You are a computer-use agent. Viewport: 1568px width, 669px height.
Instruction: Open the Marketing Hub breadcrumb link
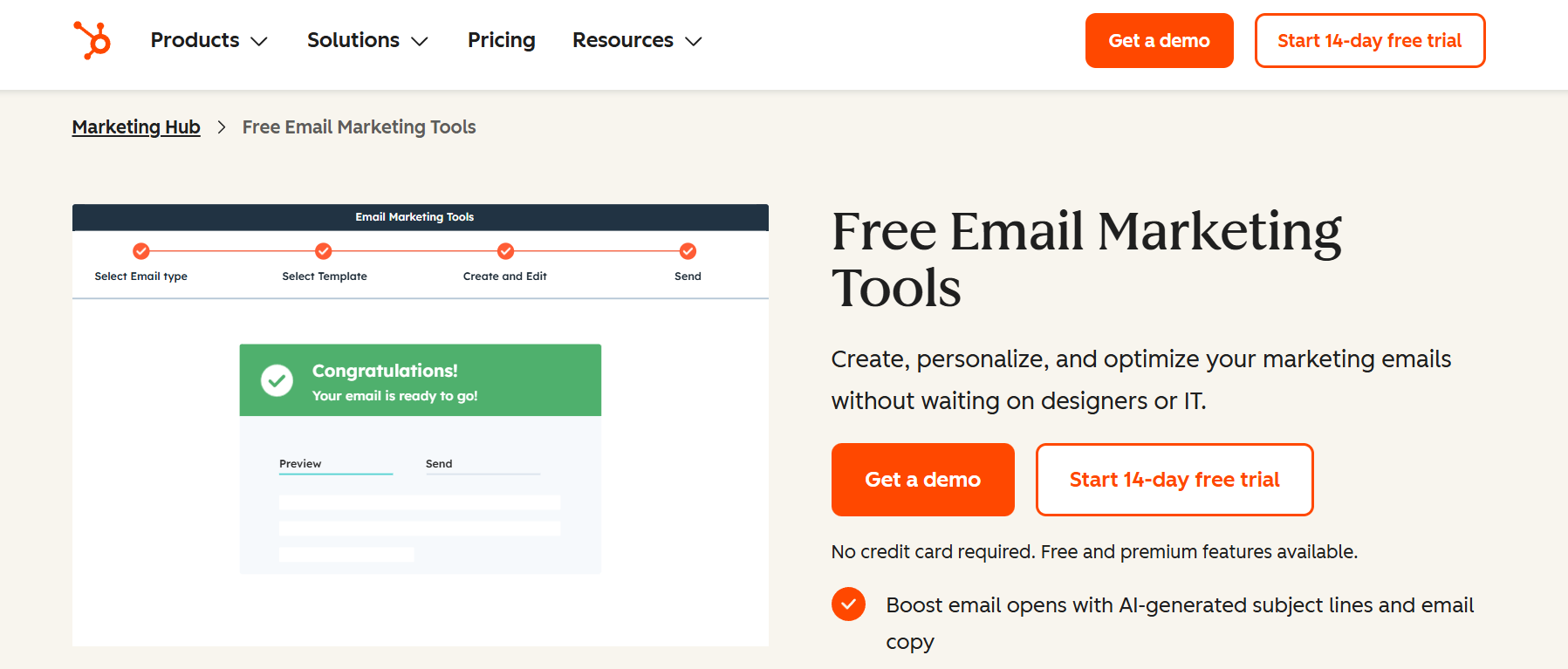[136, 127]
